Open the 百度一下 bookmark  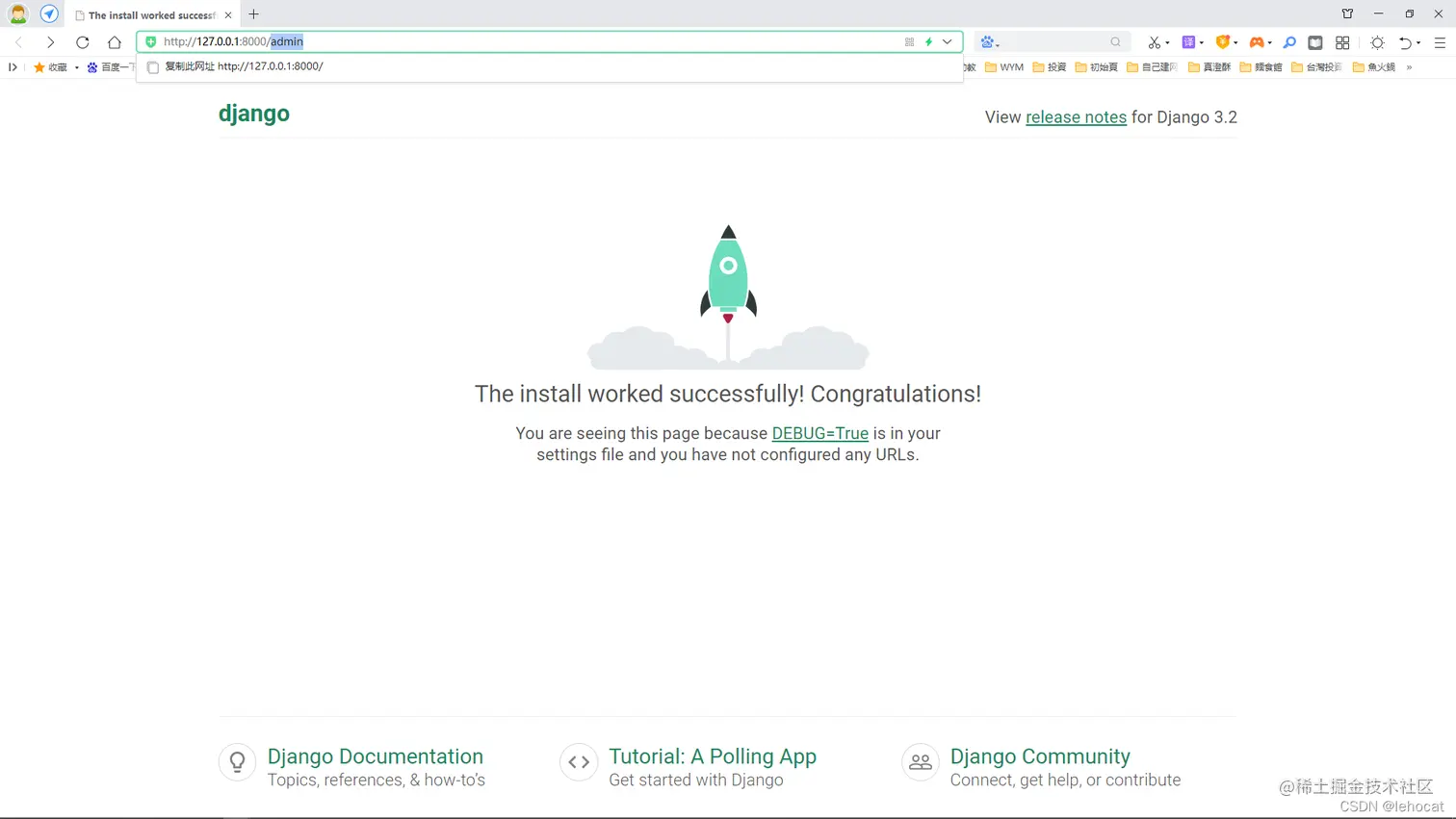111,67
